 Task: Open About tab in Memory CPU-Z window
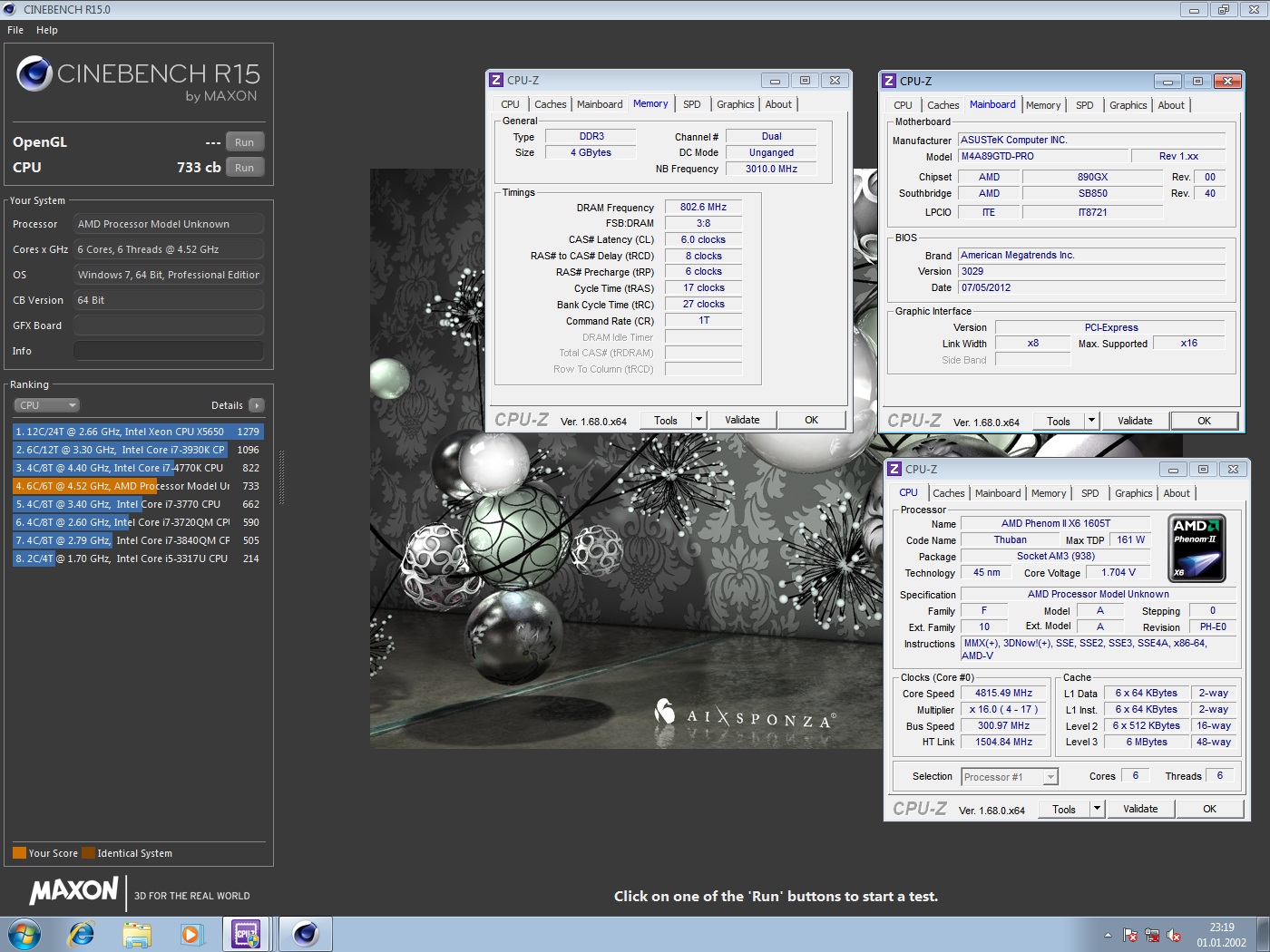click(778, 104)
